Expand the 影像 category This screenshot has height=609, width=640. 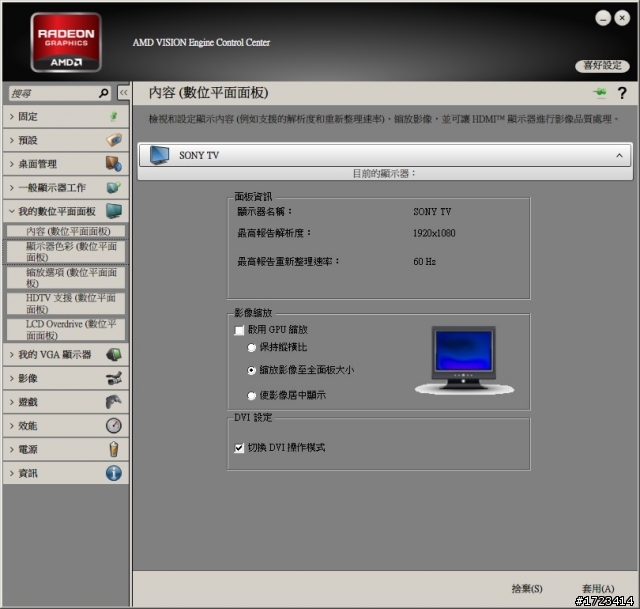tap(11, 378)
